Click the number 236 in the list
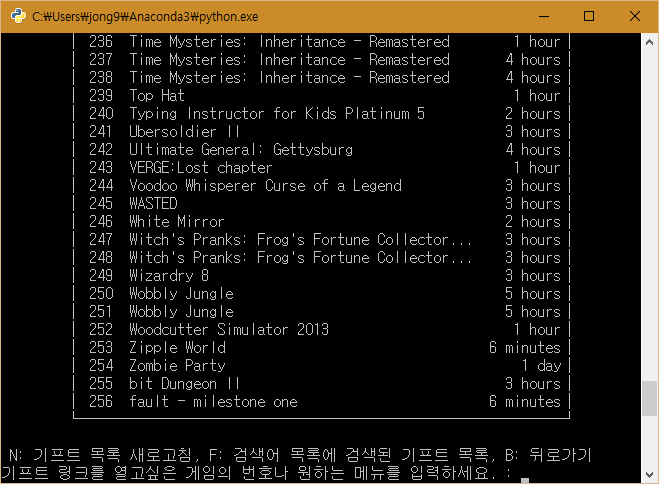The image size is (659, 484). pos(101,42)
